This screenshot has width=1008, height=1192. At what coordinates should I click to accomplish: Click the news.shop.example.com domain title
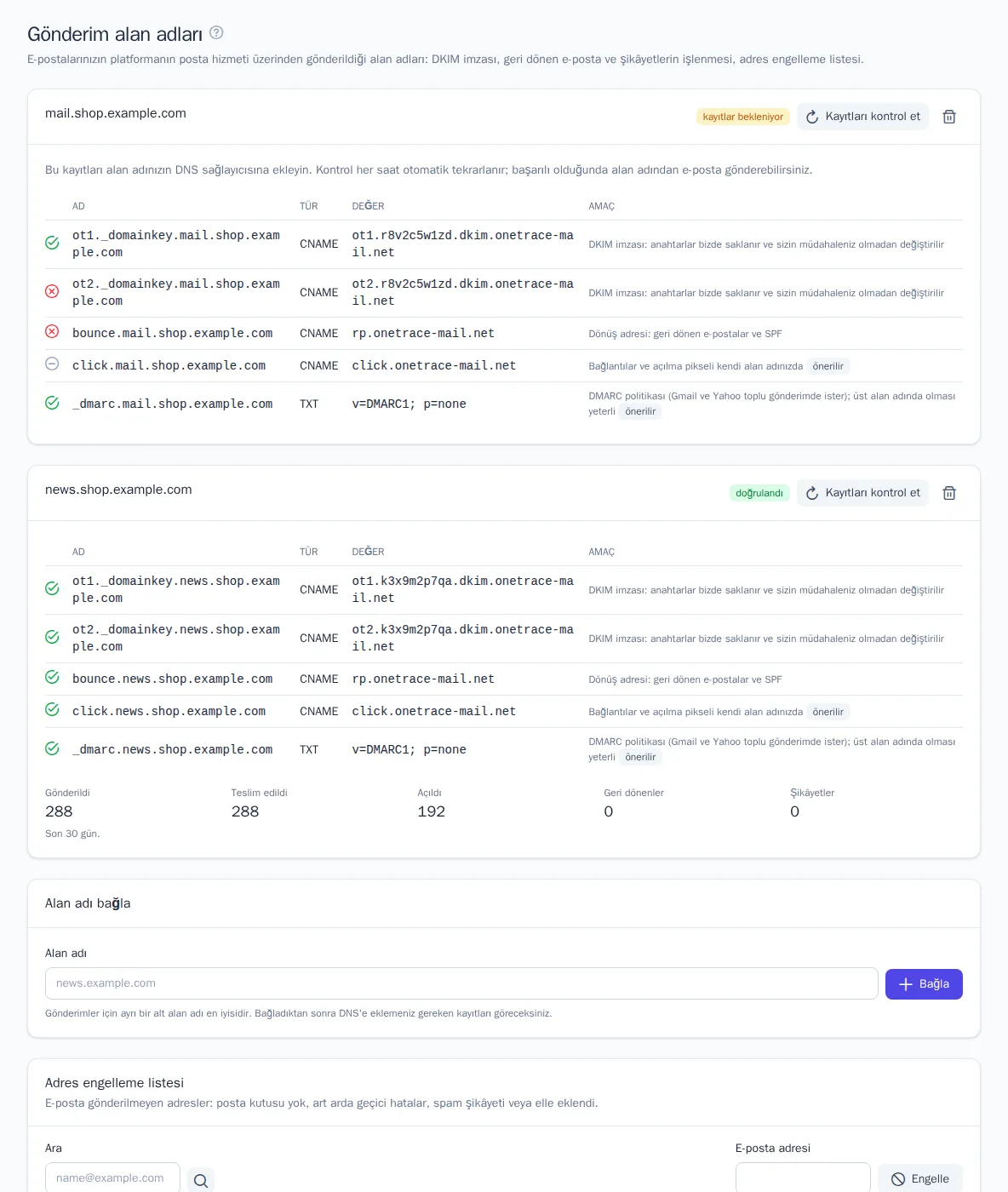click(x=118, y=490)
